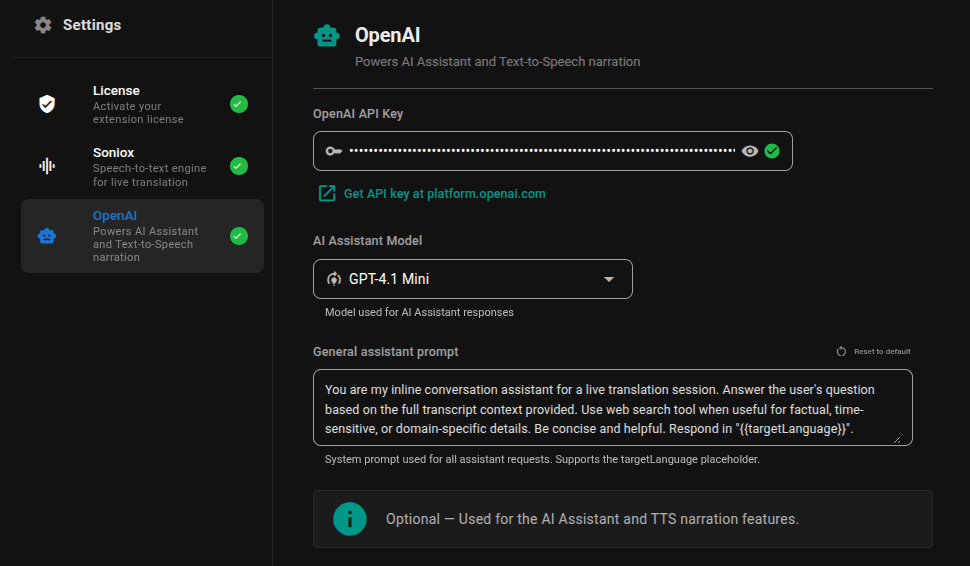
Task: Click the key icon in API key field
Action: (x=334, y=151)
